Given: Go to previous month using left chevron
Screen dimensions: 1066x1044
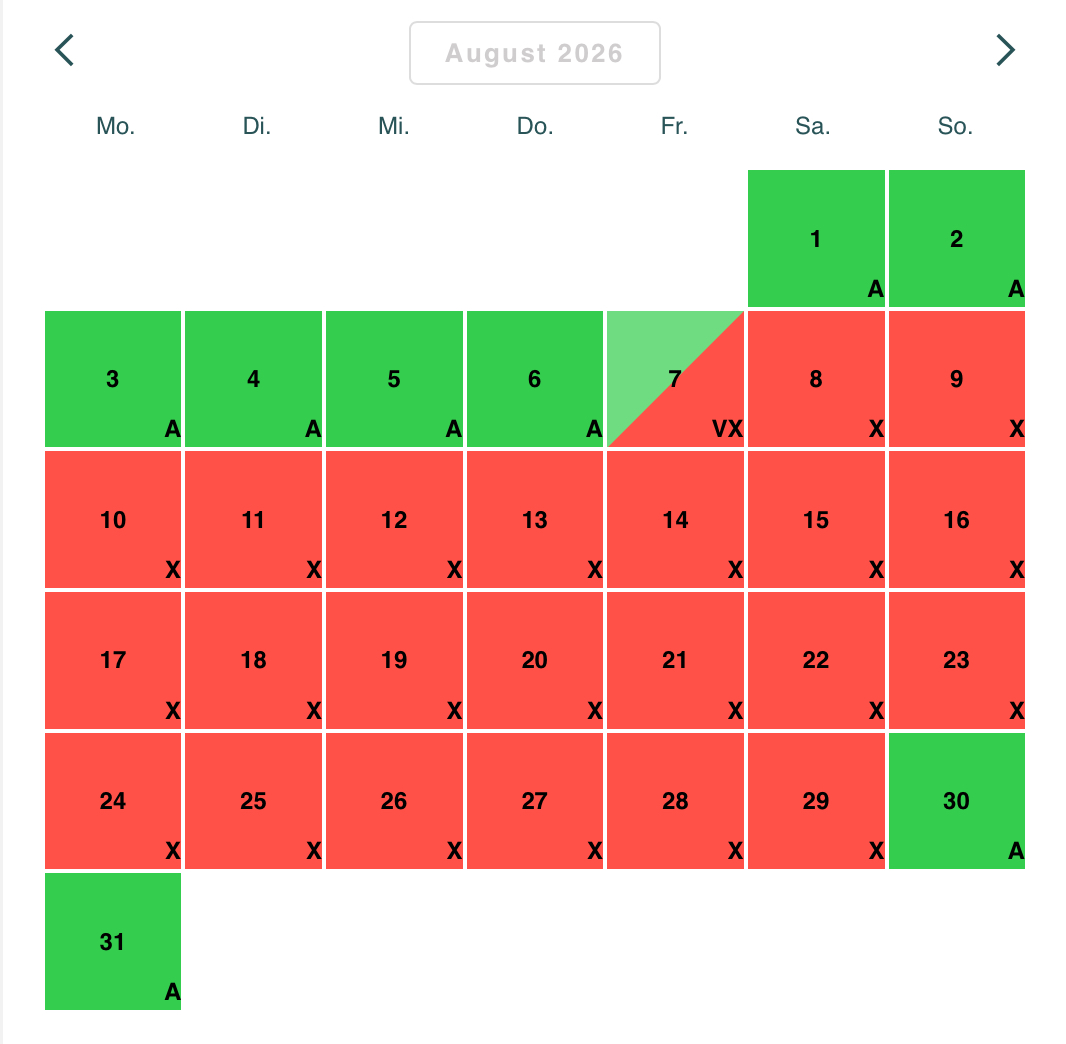Looking at the screenshot, I should tap(65, 50).
